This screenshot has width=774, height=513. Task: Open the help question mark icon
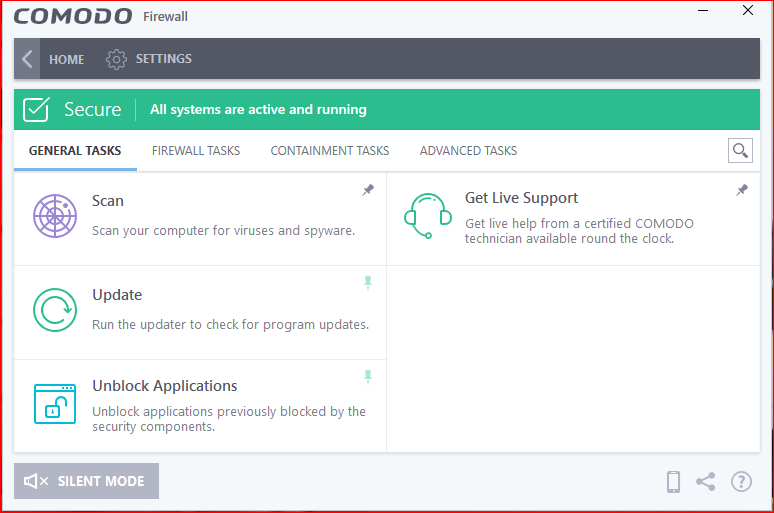click(x=741, y=482)
